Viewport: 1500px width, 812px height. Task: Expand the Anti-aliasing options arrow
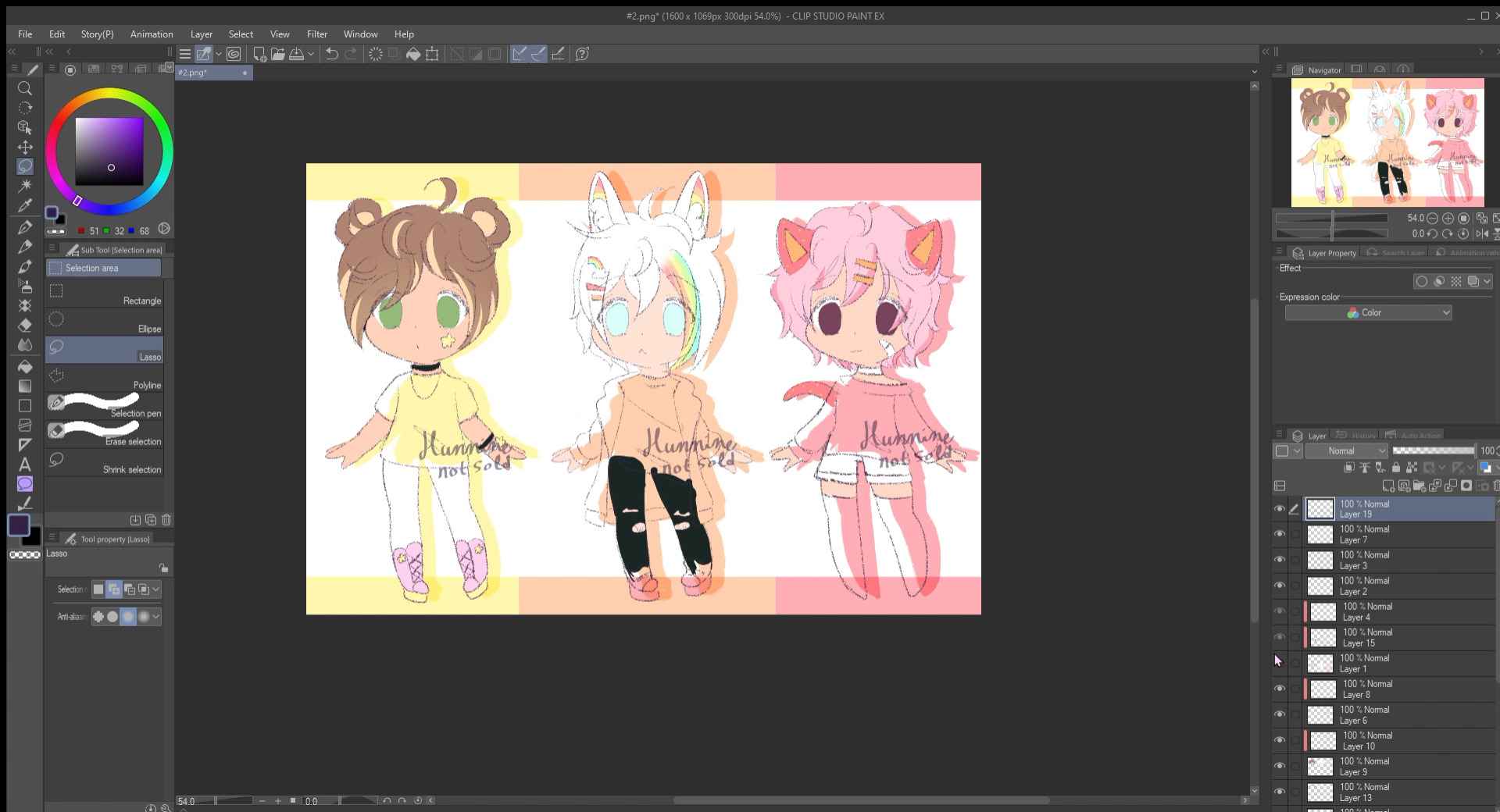pos(156,617)
